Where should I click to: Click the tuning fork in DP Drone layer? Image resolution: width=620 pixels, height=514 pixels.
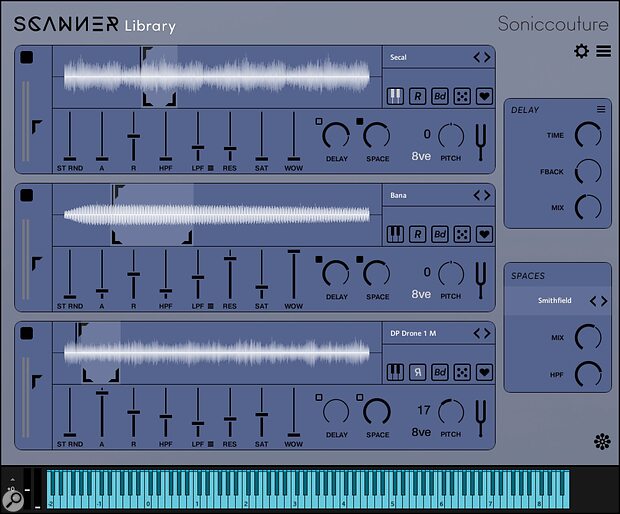[480, 418]
